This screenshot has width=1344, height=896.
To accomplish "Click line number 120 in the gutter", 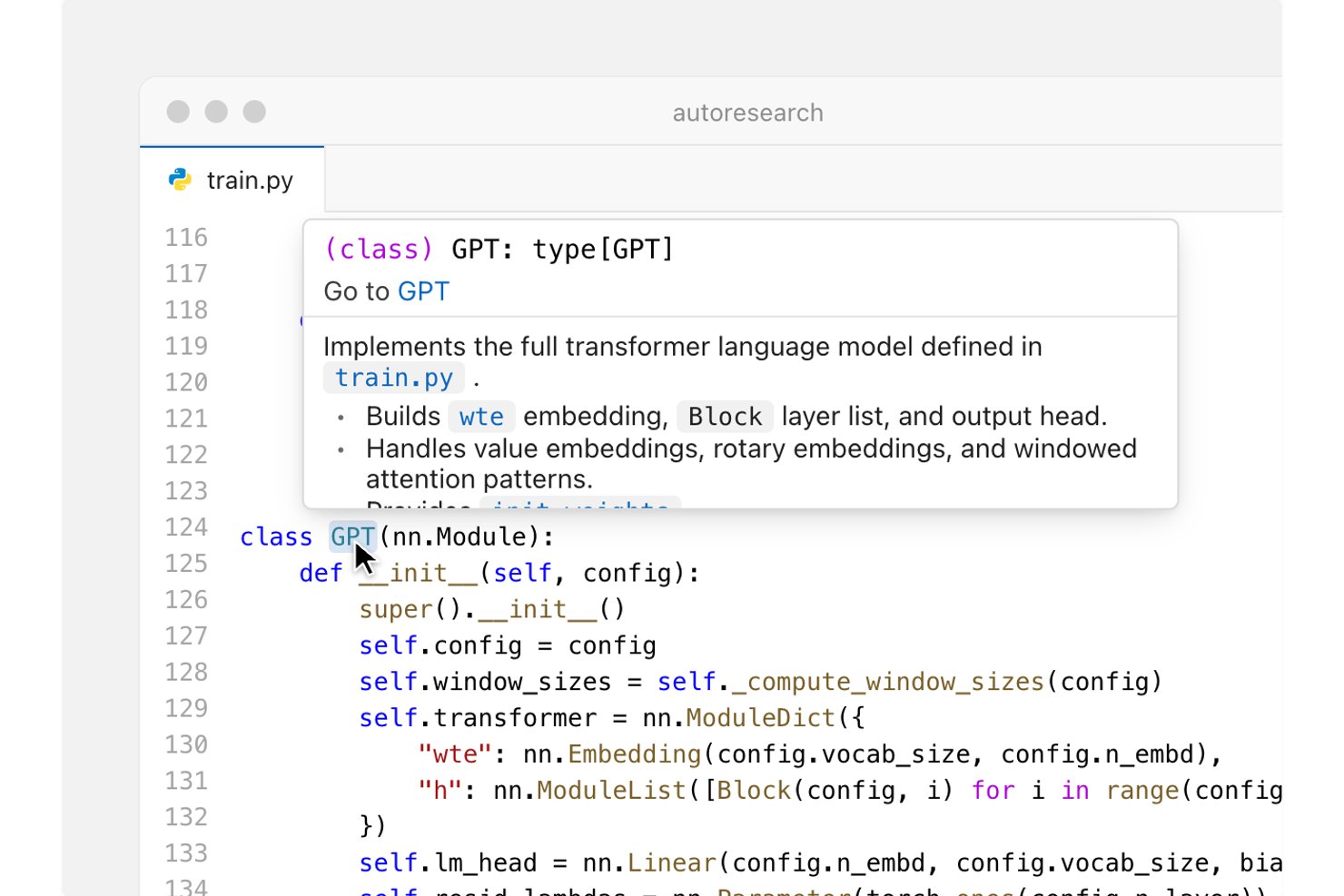I will 186,383.
